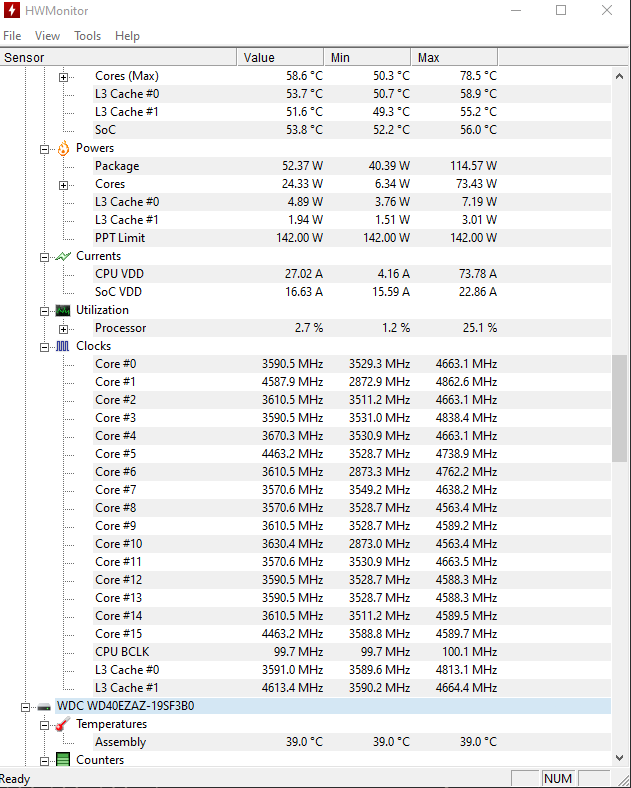This screenshot has width=631, height=788.
Task: Click the Clocks waveform icon
Action: [x=63, y=346]
